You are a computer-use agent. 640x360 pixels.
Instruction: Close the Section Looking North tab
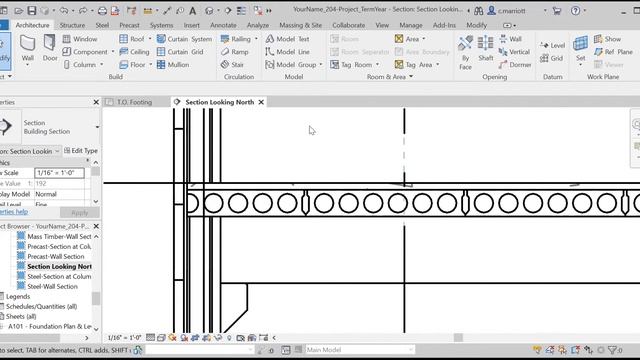261,102
